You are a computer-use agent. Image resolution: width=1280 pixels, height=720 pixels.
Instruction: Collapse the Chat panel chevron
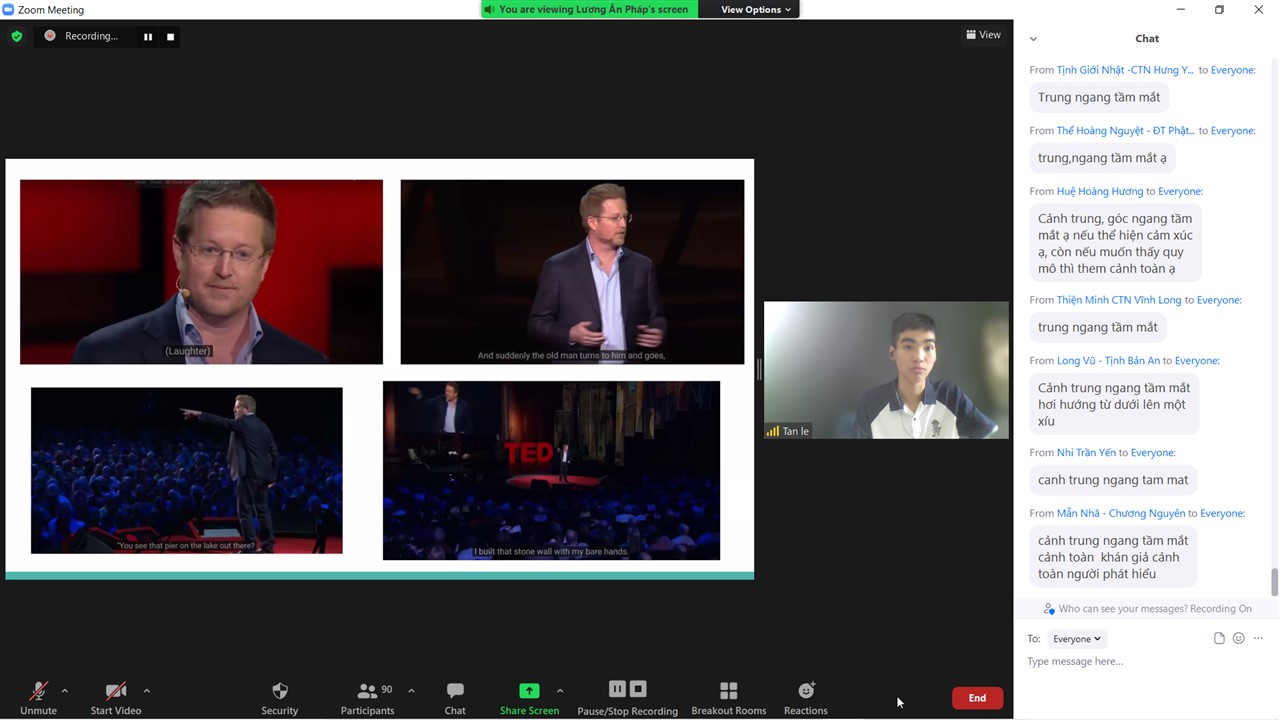coord(1033,39)
